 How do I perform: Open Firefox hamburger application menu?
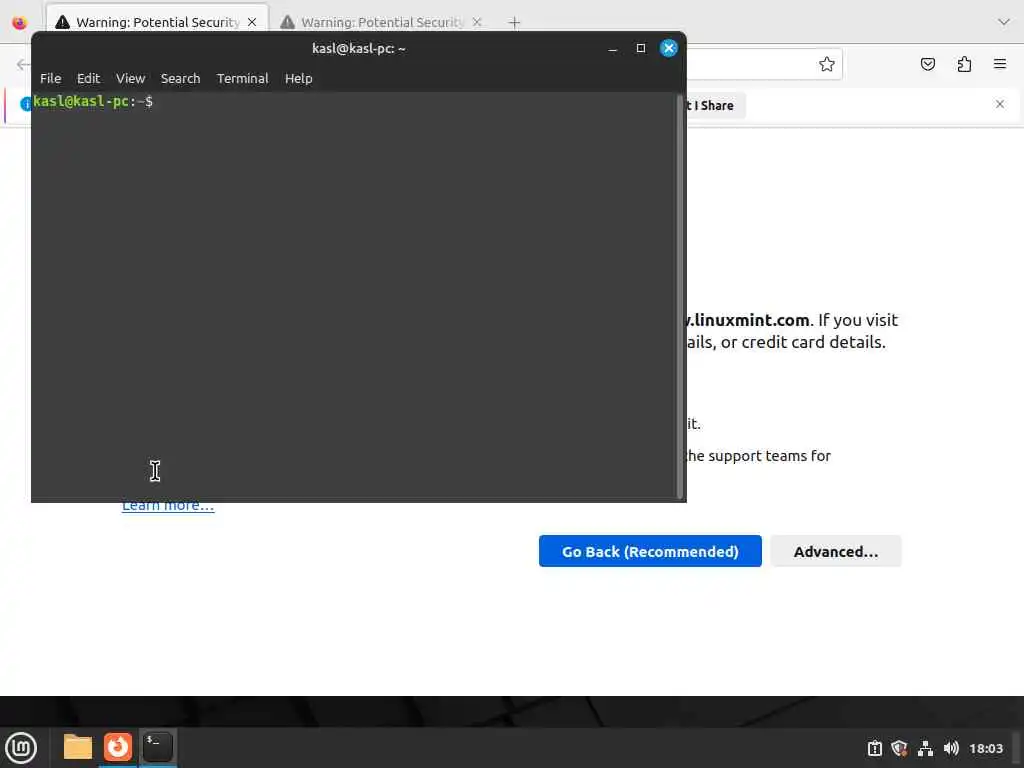pos(999,64)
